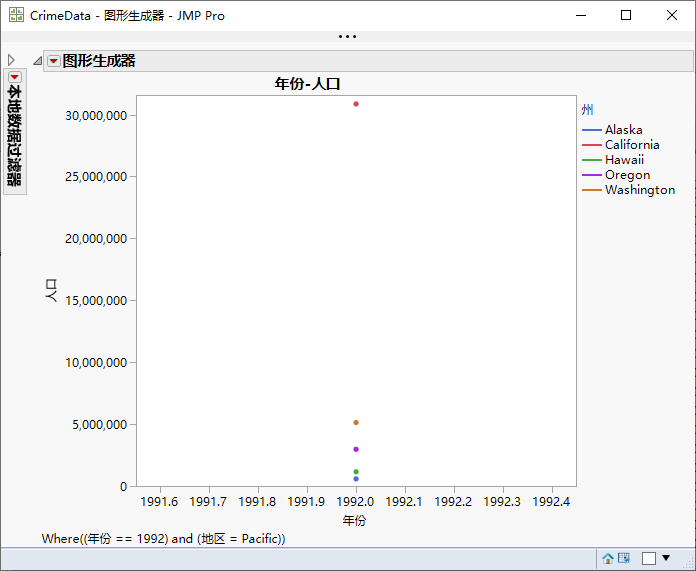Select the Washington legend label
Image resolution: width=696 pixels, height=571 pixels.
(640, 190)
